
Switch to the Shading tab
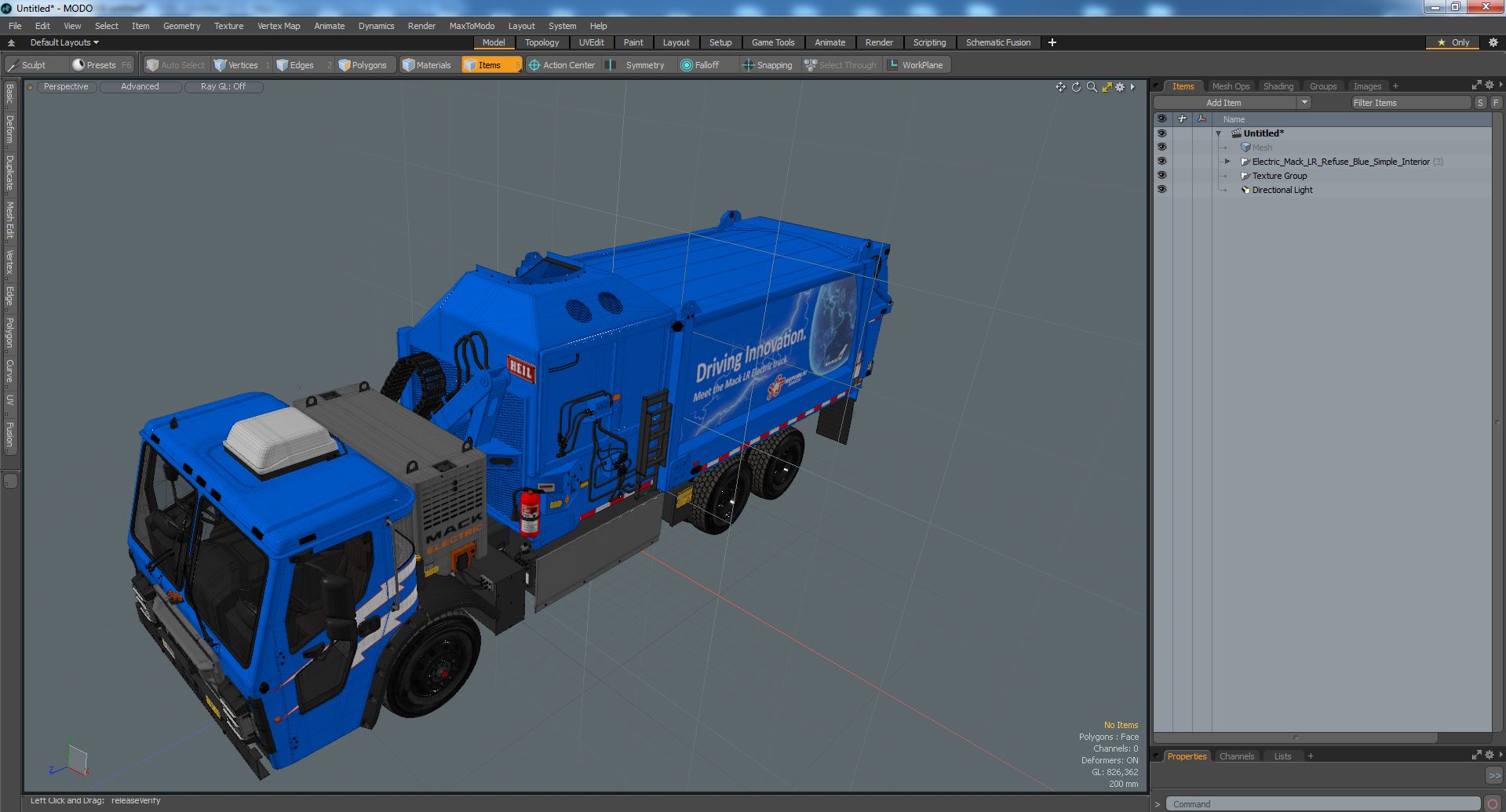coord(1278,86)
